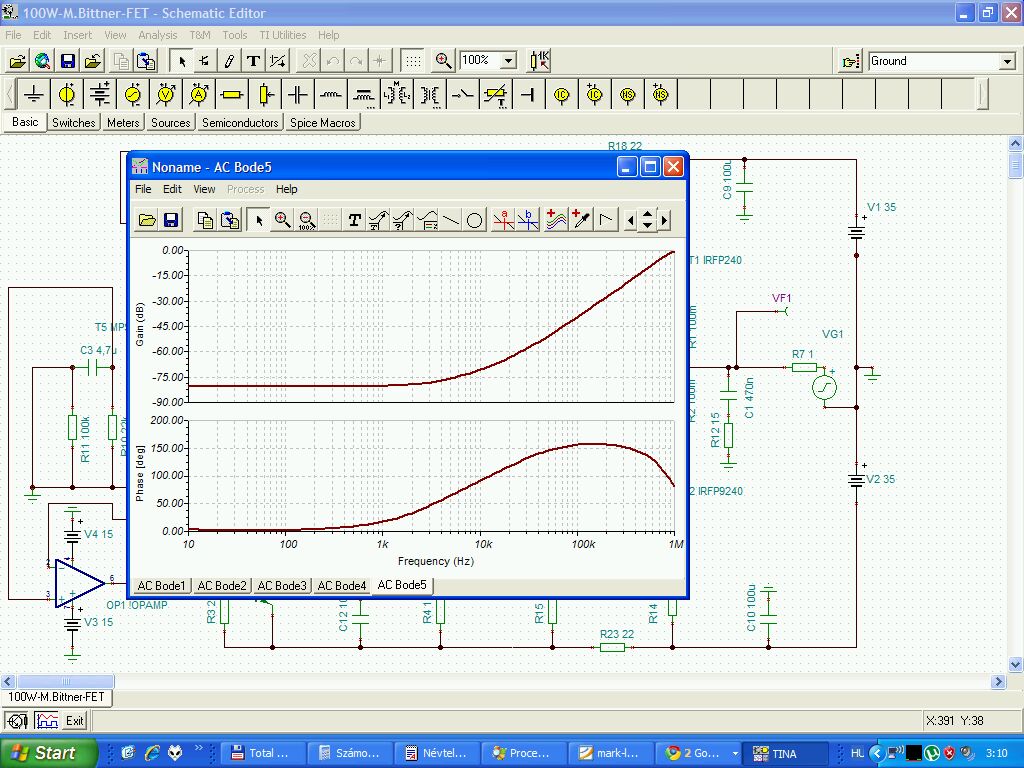Click the Exit button at bottom
The height and width of the screenshot is (768, 1024).
coord(74,720)
